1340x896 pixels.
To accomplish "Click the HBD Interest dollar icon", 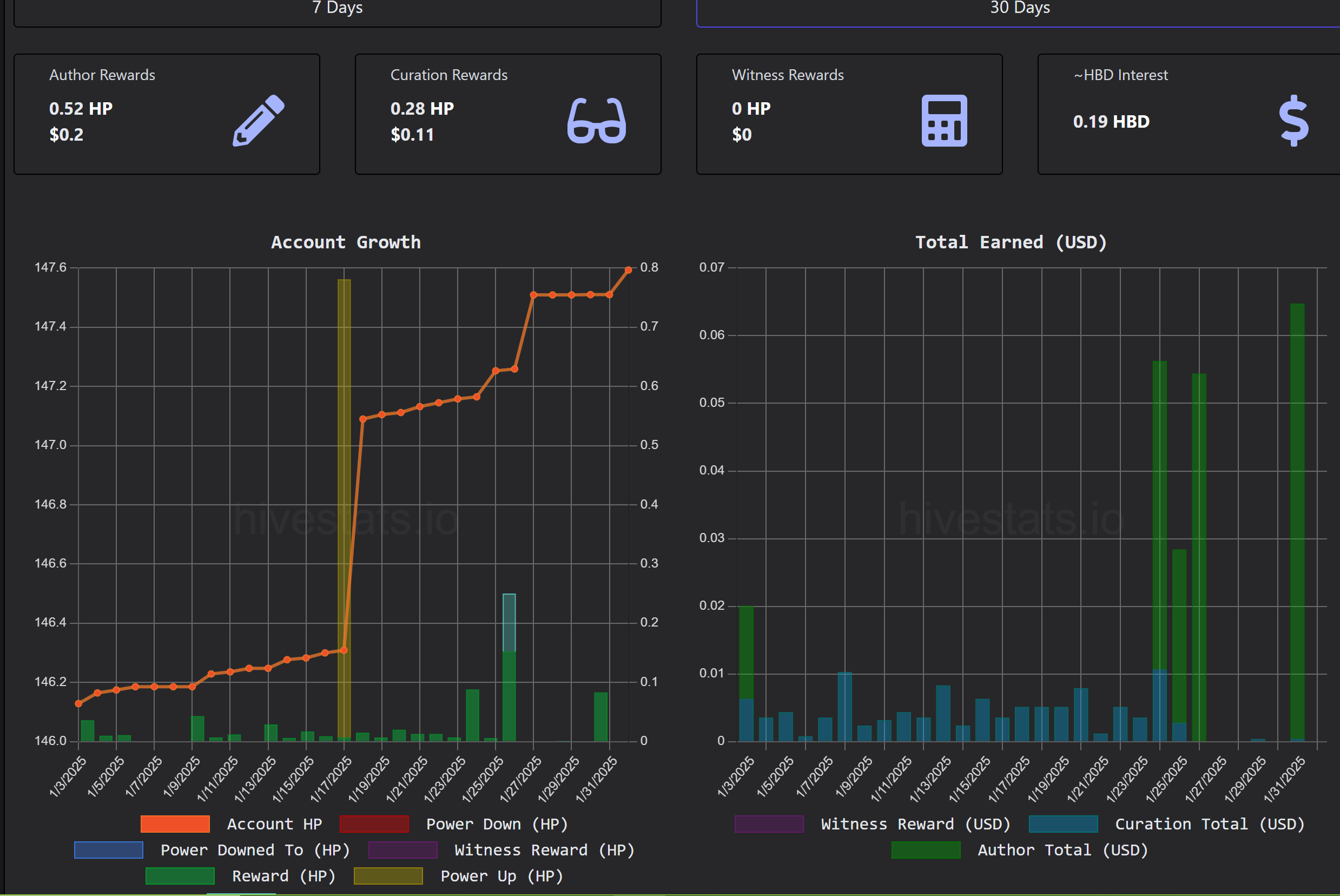I will (1293, 121).
